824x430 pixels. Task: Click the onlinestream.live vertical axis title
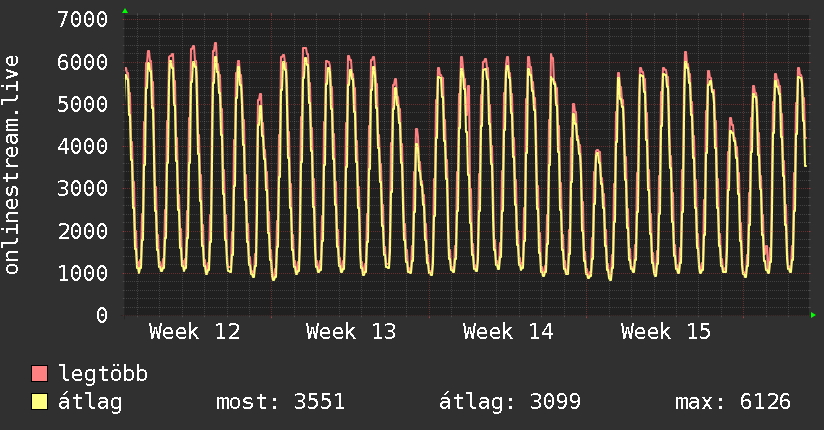(x=12, y=165)
